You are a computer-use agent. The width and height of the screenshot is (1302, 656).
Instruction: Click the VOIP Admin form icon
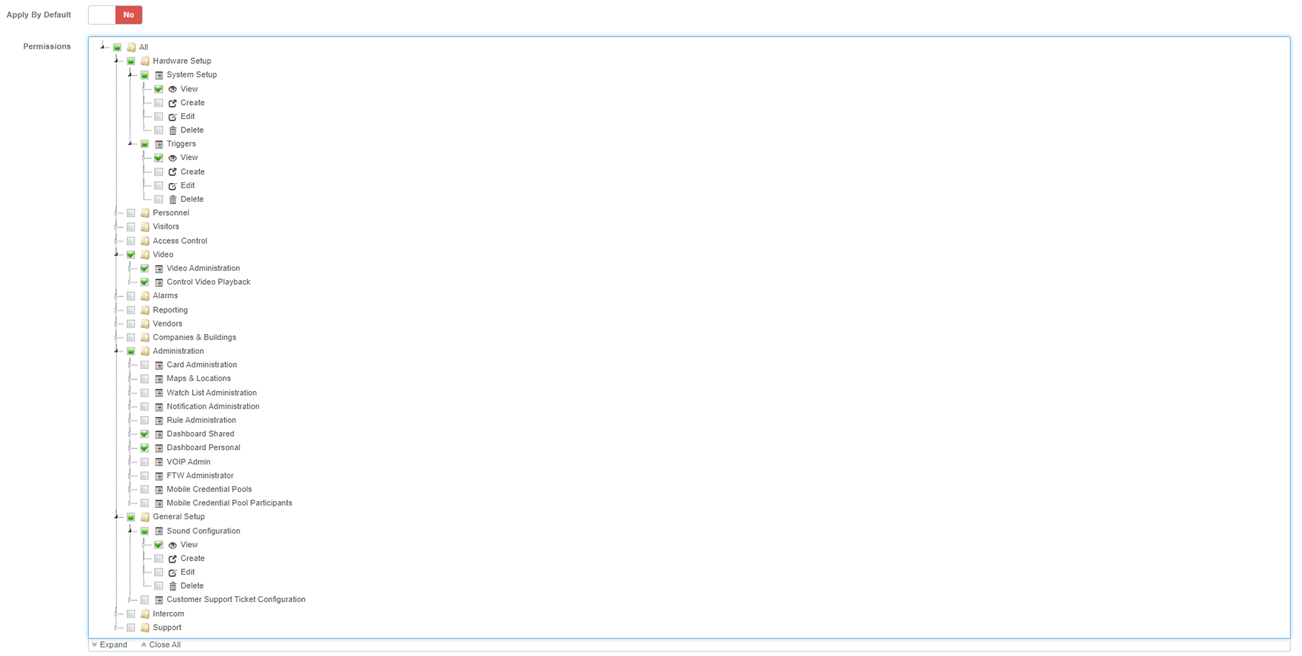(x=159, y=462)
